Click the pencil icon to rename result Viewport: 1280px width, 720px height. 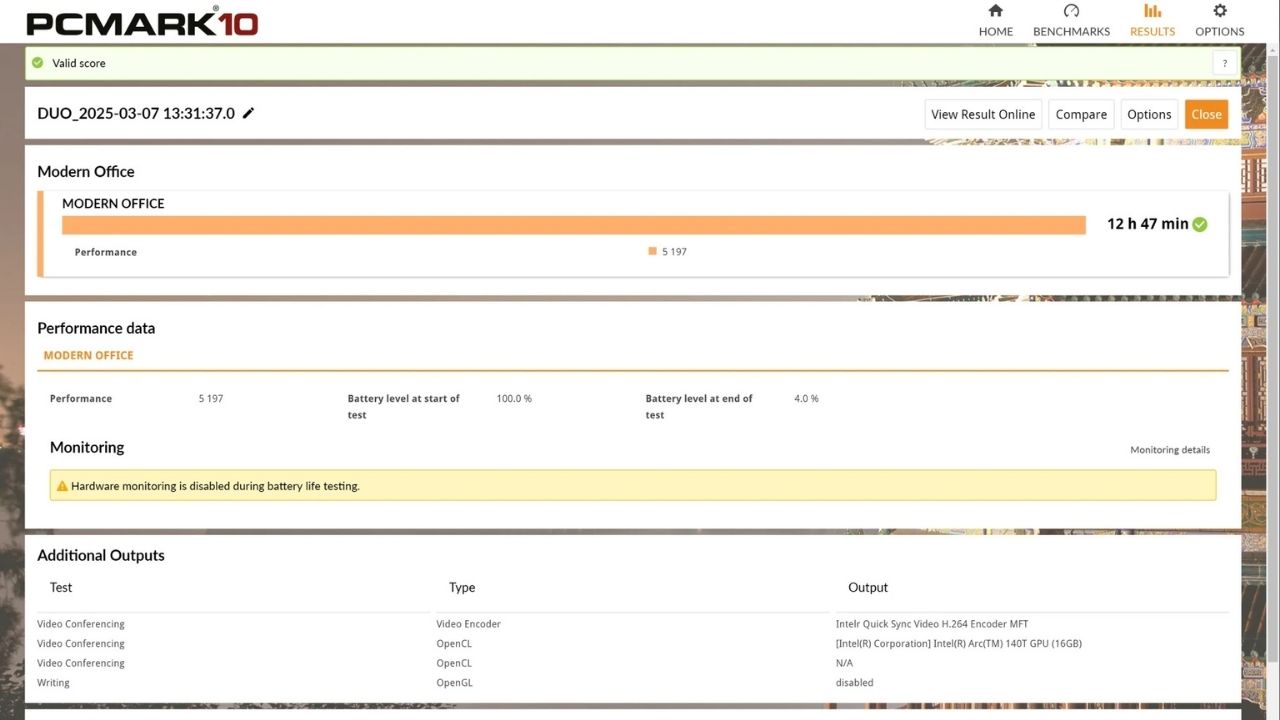(249, 113)
